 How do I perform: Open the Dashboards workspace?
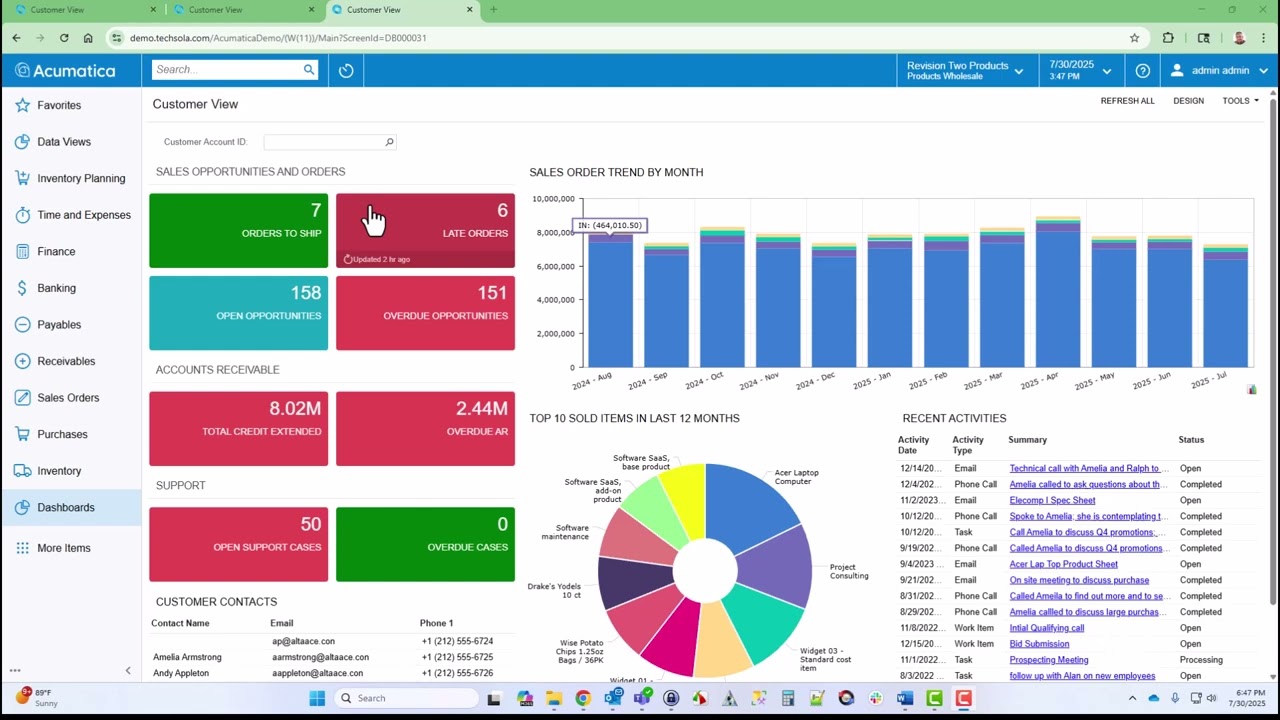(70, 507)
